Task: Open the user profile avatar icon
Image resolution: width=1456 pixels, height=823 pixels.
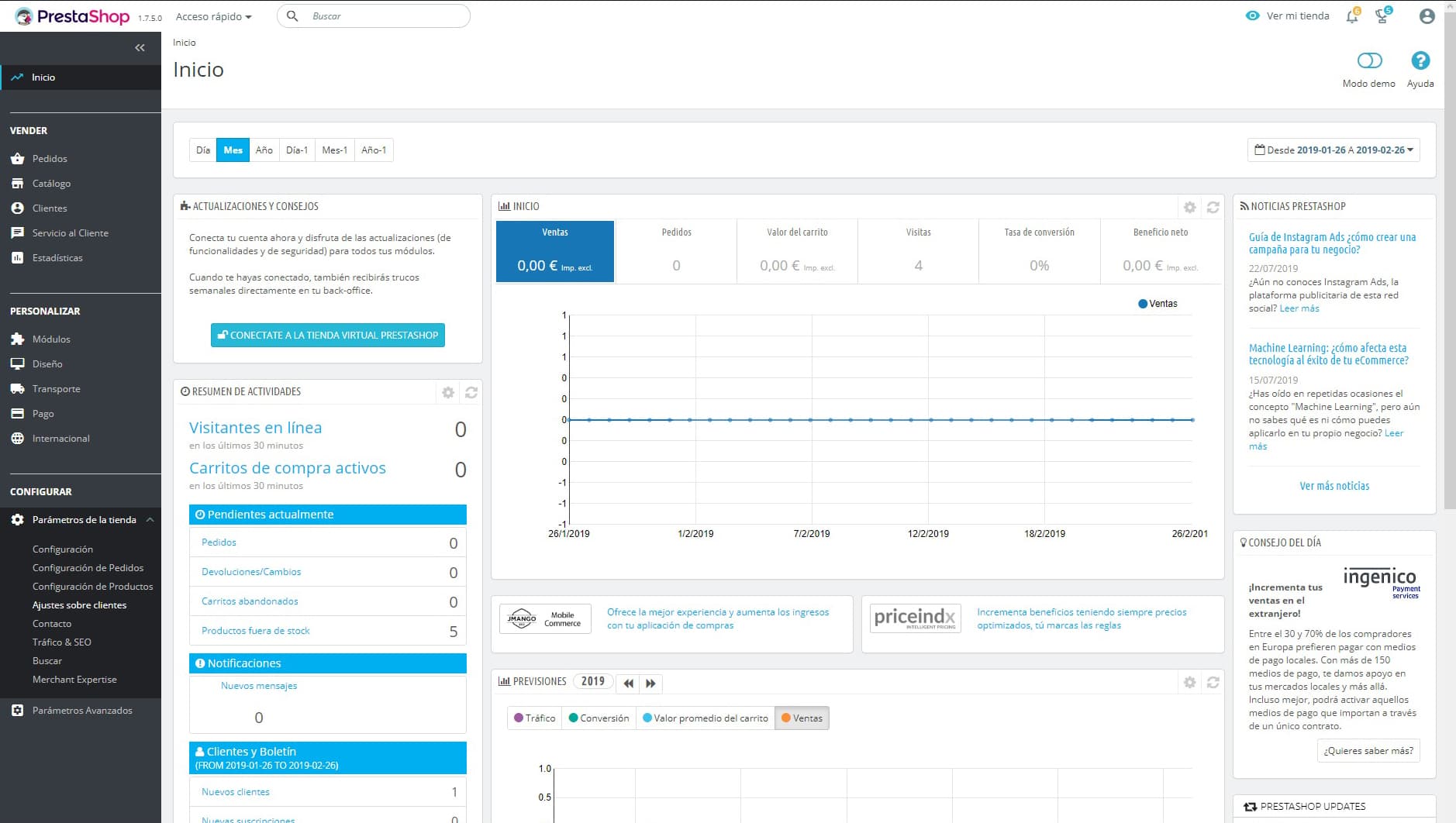Action: point(1427,16)
